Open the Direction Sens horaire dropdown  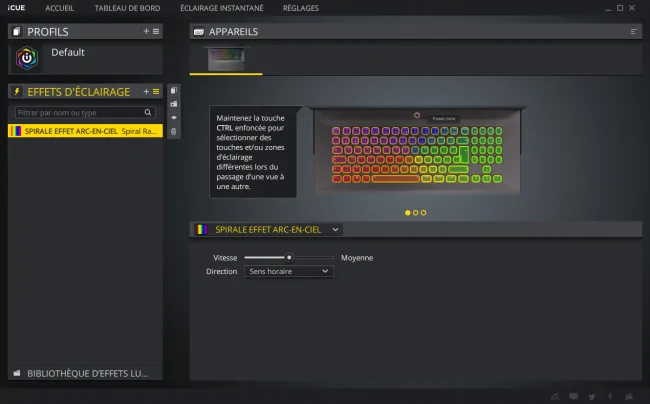pyautogui.click(x=289, y=271)
